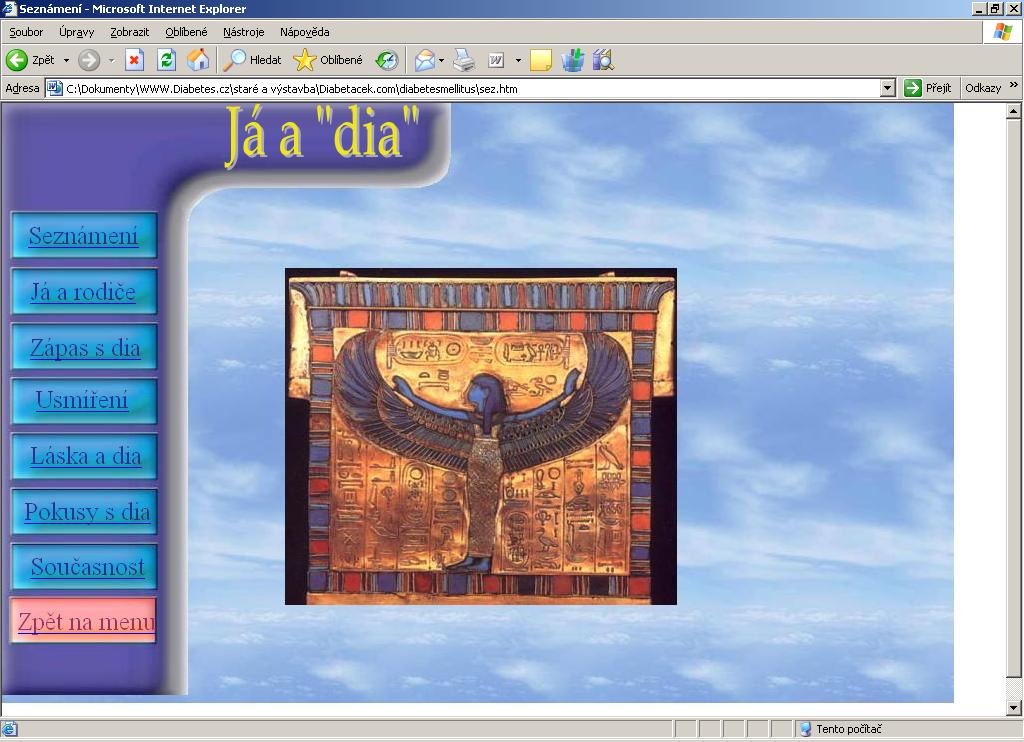Return via the Zpět na menu link
Screen dimensions: 1024x742
(86, 621)
